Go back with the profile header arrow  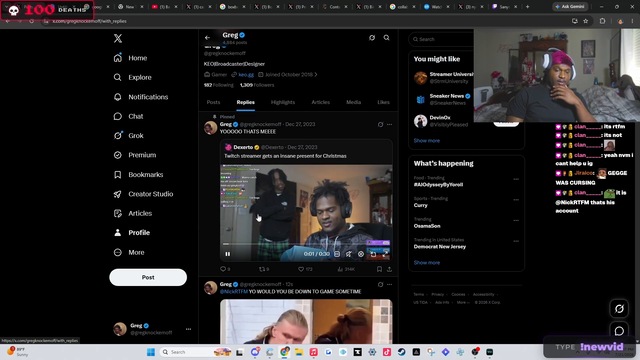pyautogui.click(x=207, y=38)
